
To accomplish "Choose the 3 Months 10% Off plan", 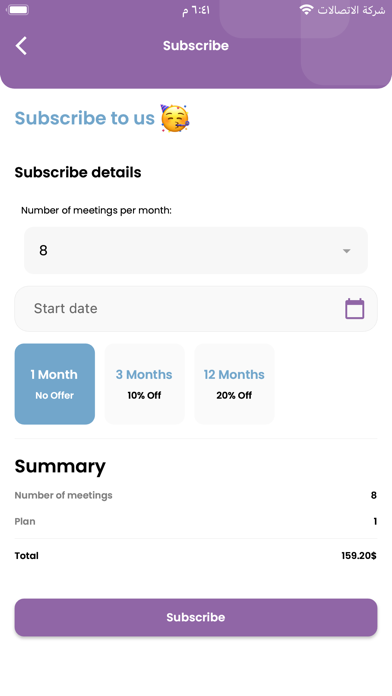I will tap(144, 384).
